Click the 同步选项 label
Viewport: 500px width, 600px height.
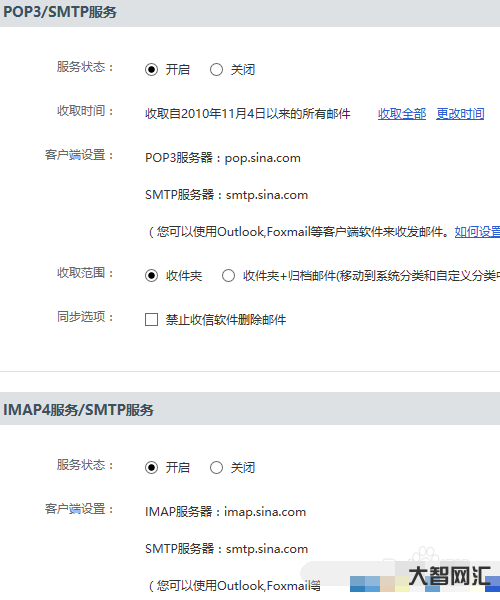pyautogui.click(x=85, y=317)
